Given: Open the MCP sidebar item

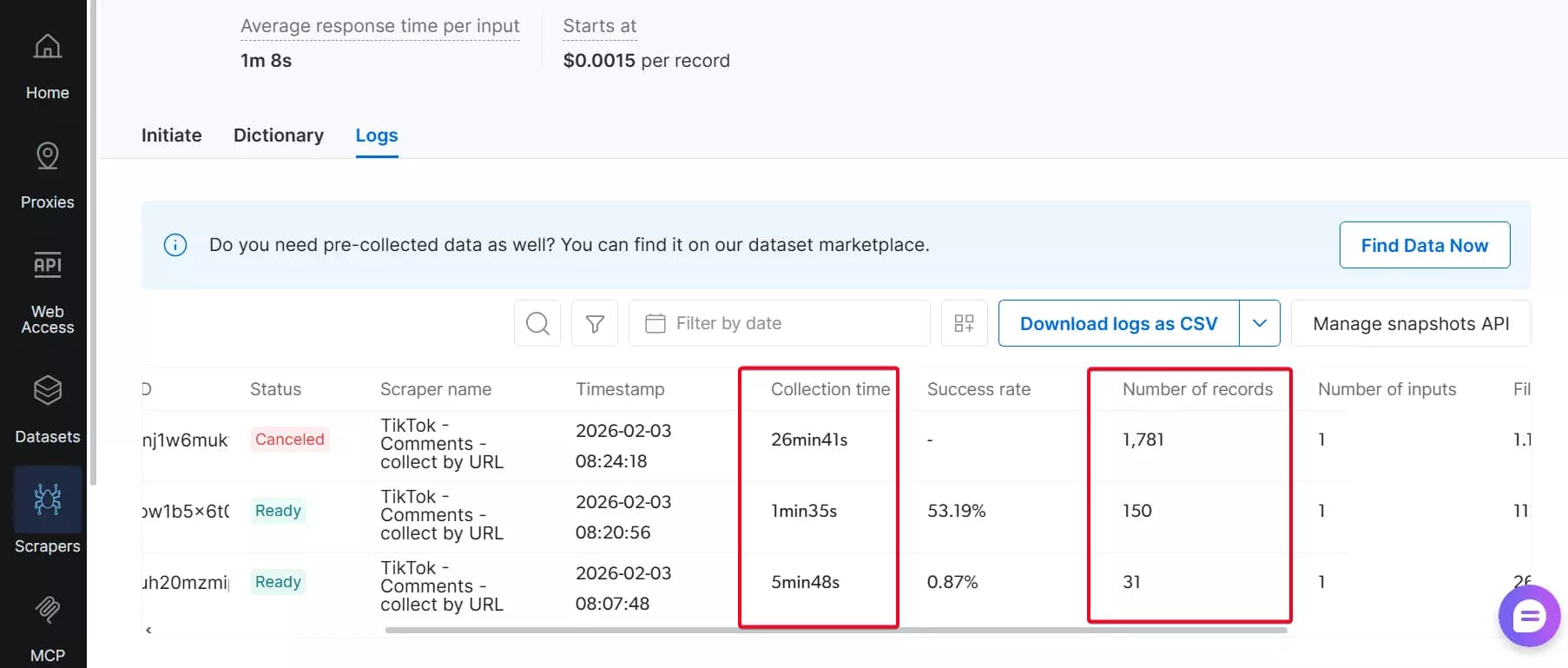Looking at the screenshot, I should click(x=47, y=625).
